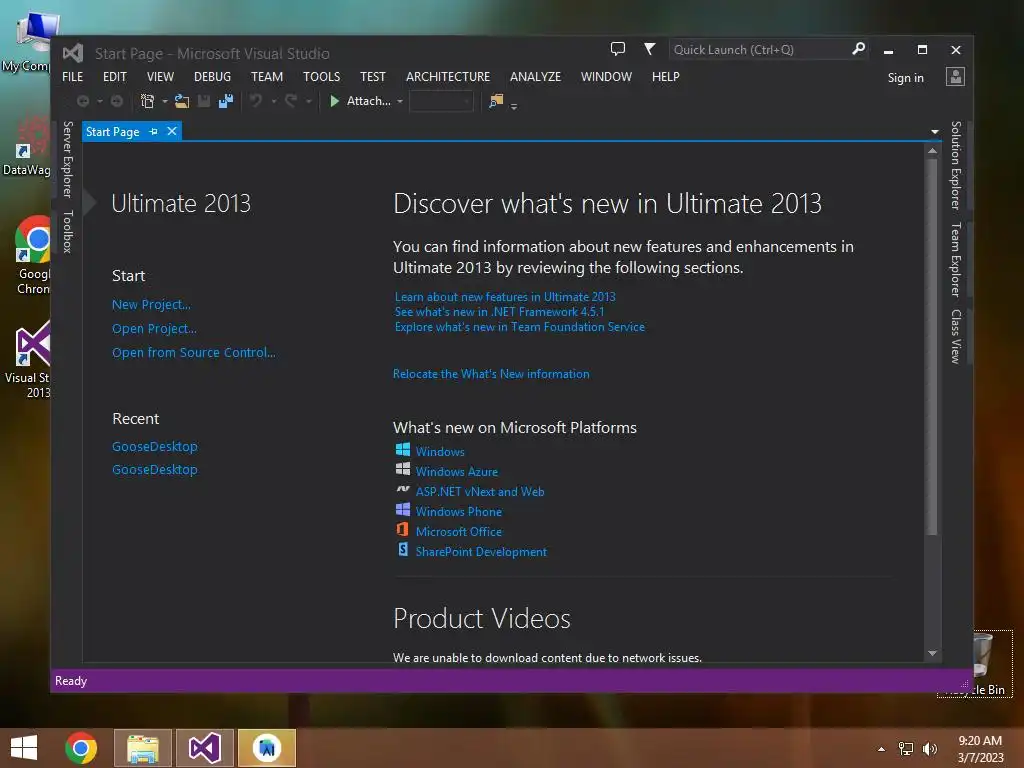Click the Find in Files toolbar icon
1024x768 pixels.
496,101
